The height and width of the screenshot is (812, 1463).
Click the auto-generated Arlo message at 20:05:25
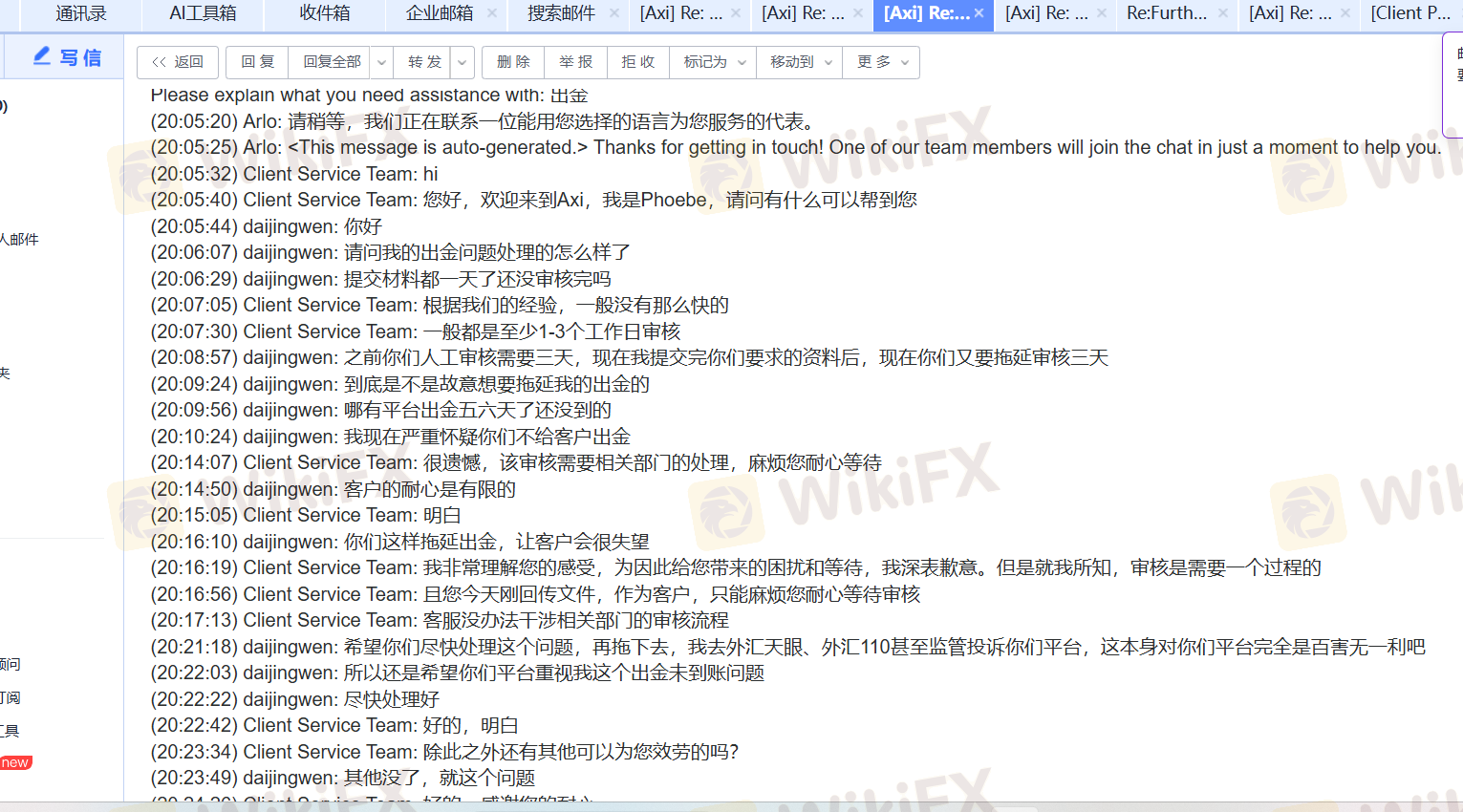796,147
